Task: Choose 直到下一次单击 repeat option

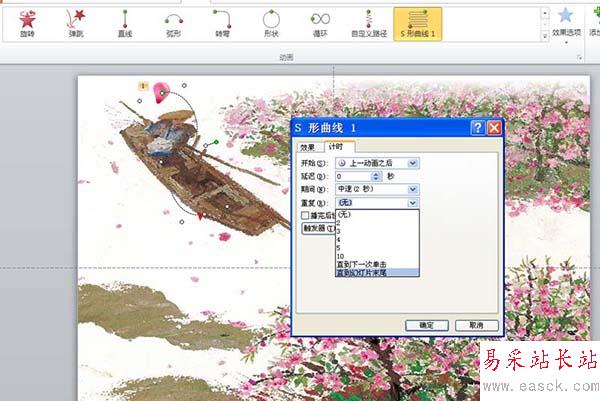Action: coord(377,264)
